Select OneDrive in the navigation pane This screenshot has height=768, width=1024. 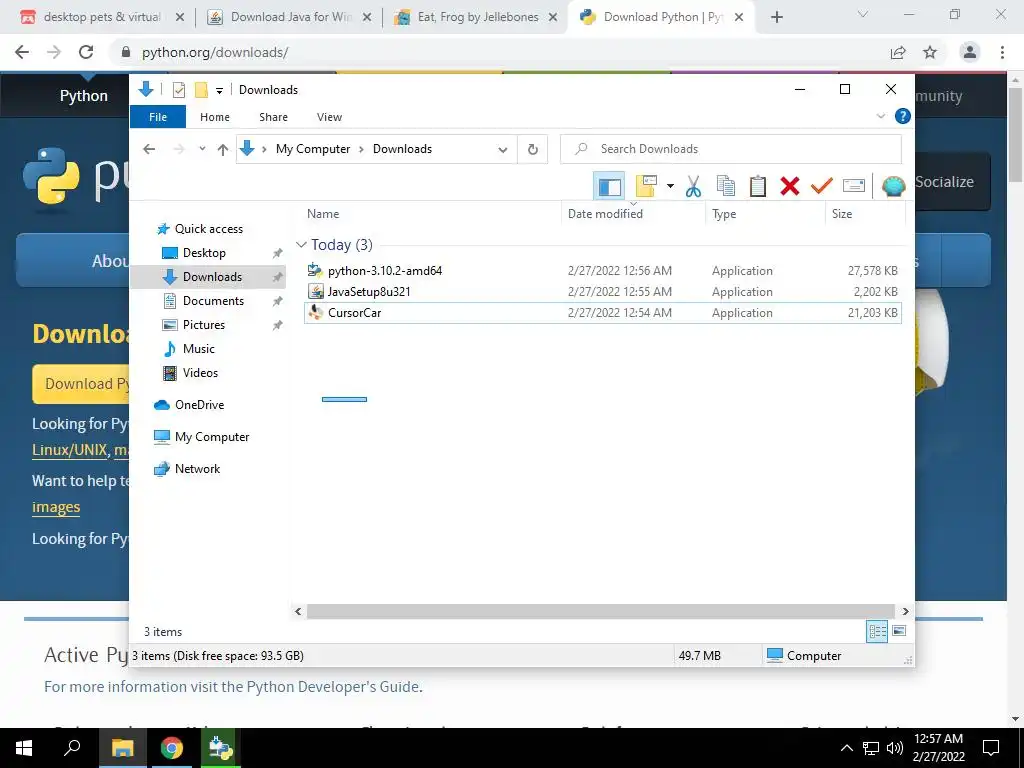[x=199, y=405]
